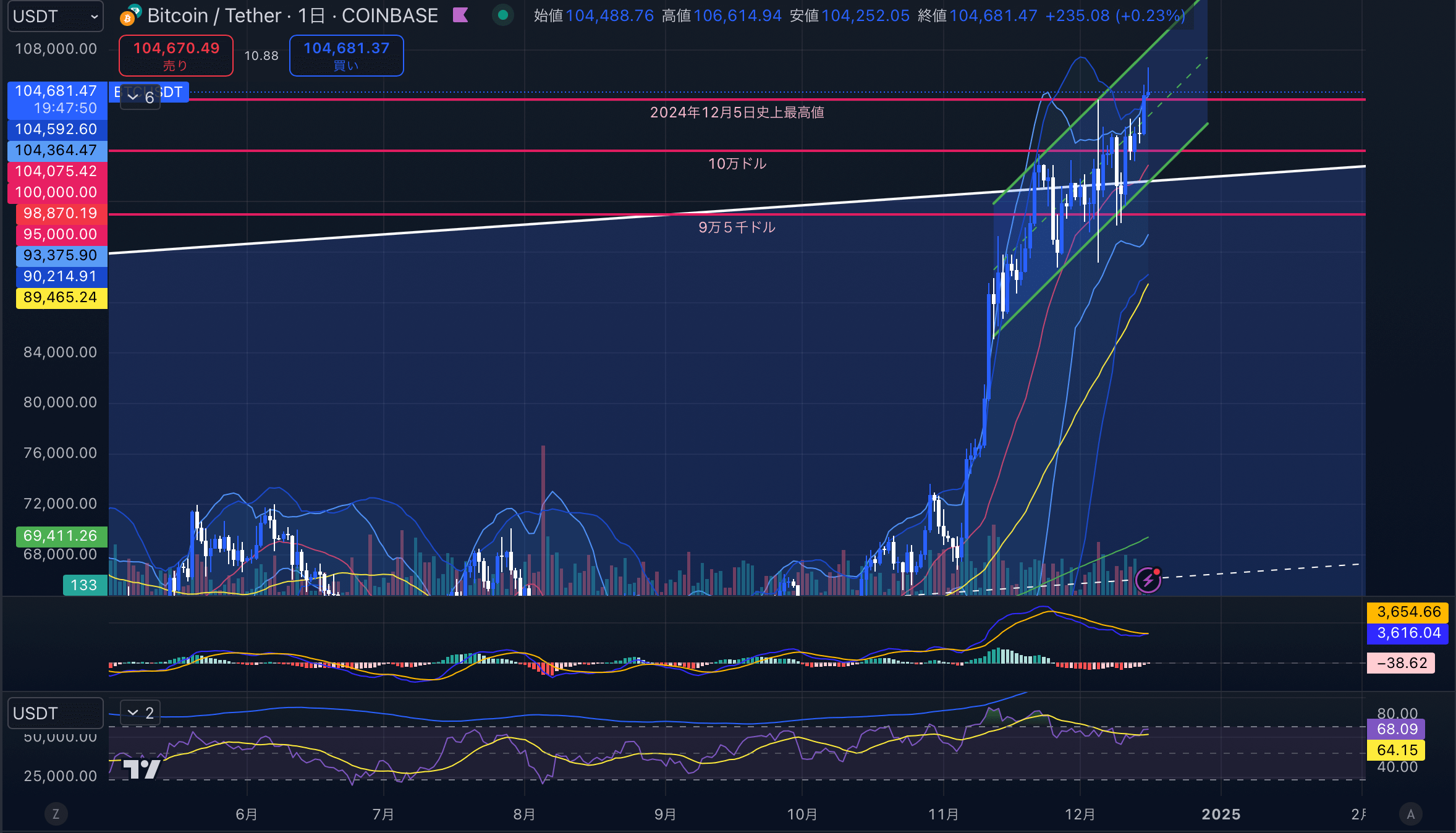
Task: Click the 12月 time axis label
Action: click(x=1080, y=814)
